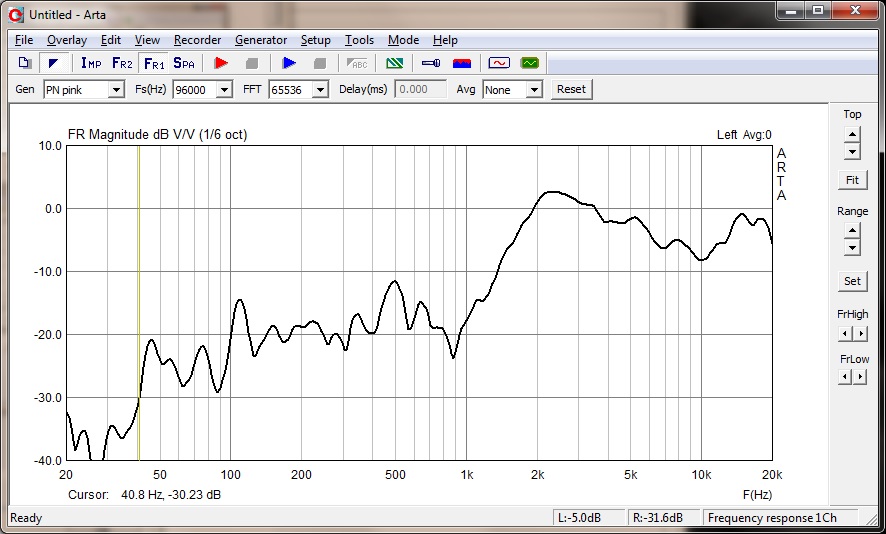Open the Setup menu
The height and width of the screenshot is (534, 886).
tap(315, 40)
